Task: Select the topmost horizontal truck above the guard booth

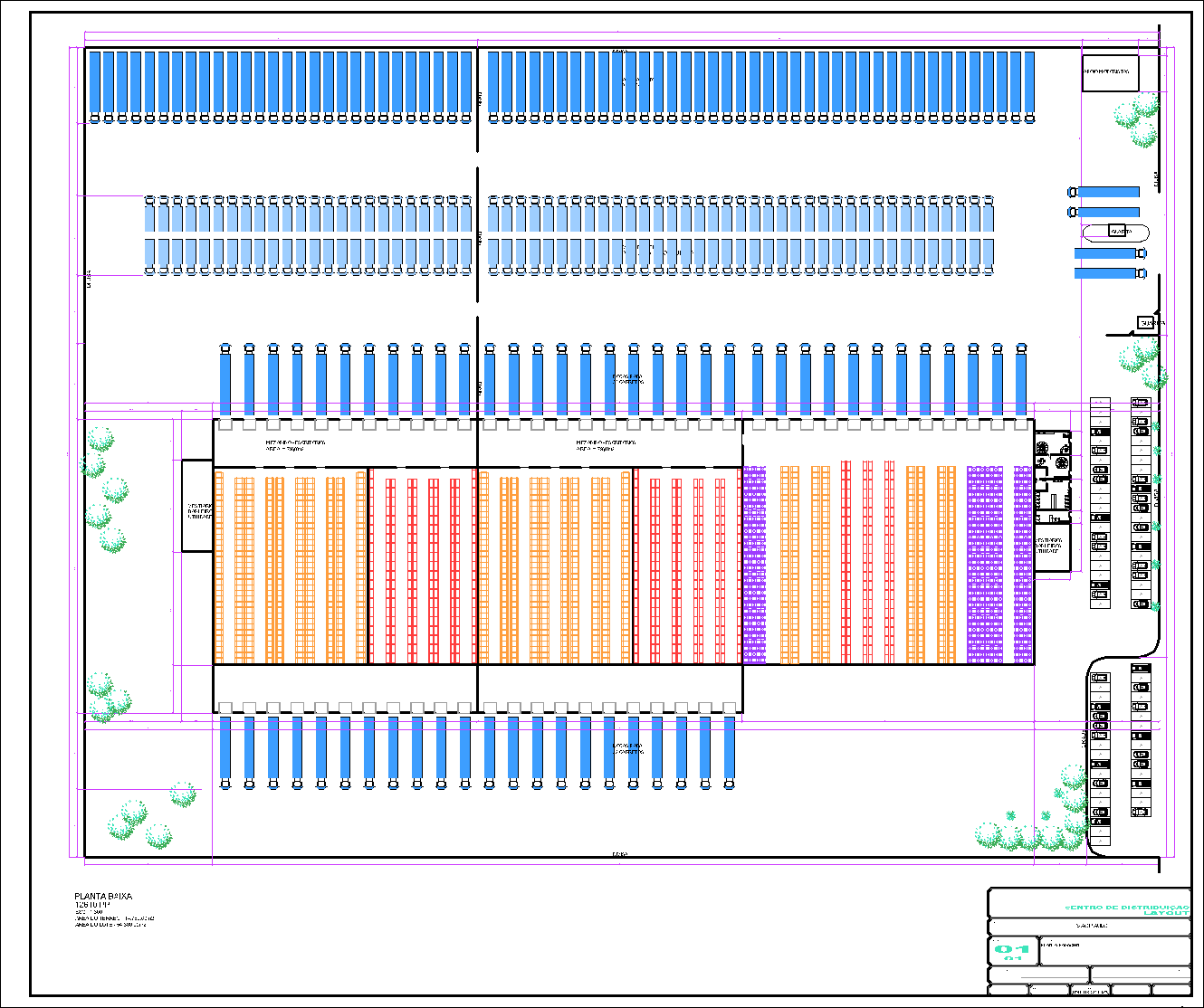Action: 1104,192
